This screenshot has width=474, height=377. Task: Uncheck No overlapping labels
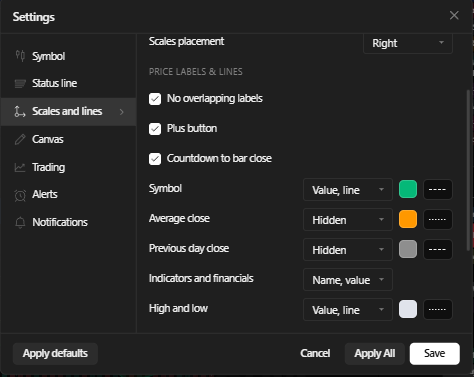point(155,99)
